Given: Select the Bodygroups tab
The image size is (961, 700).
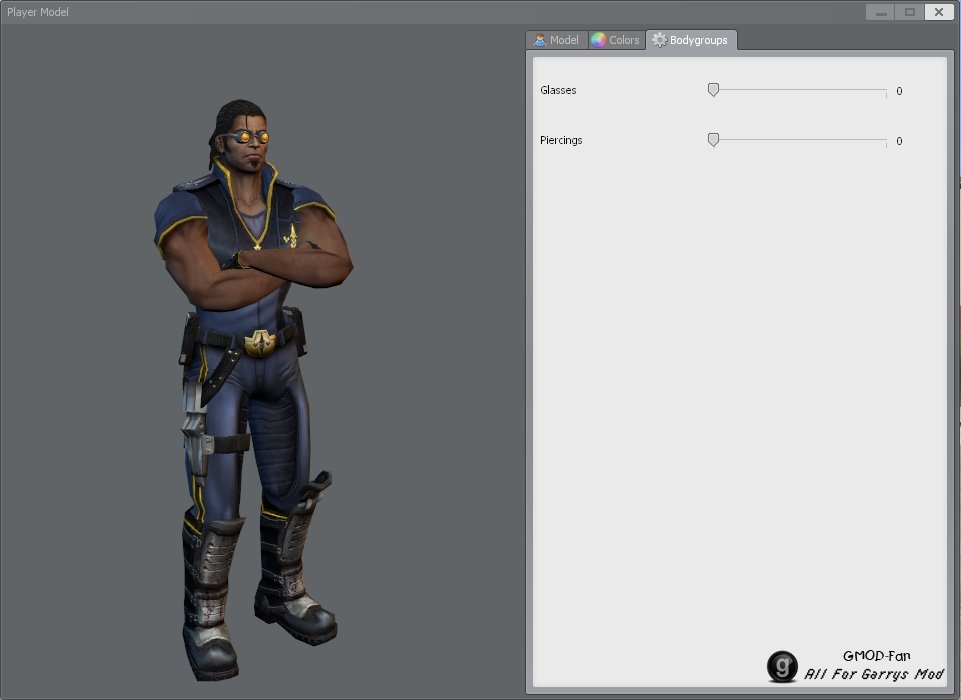Looking at the screenshot, I should coord(691,40).
